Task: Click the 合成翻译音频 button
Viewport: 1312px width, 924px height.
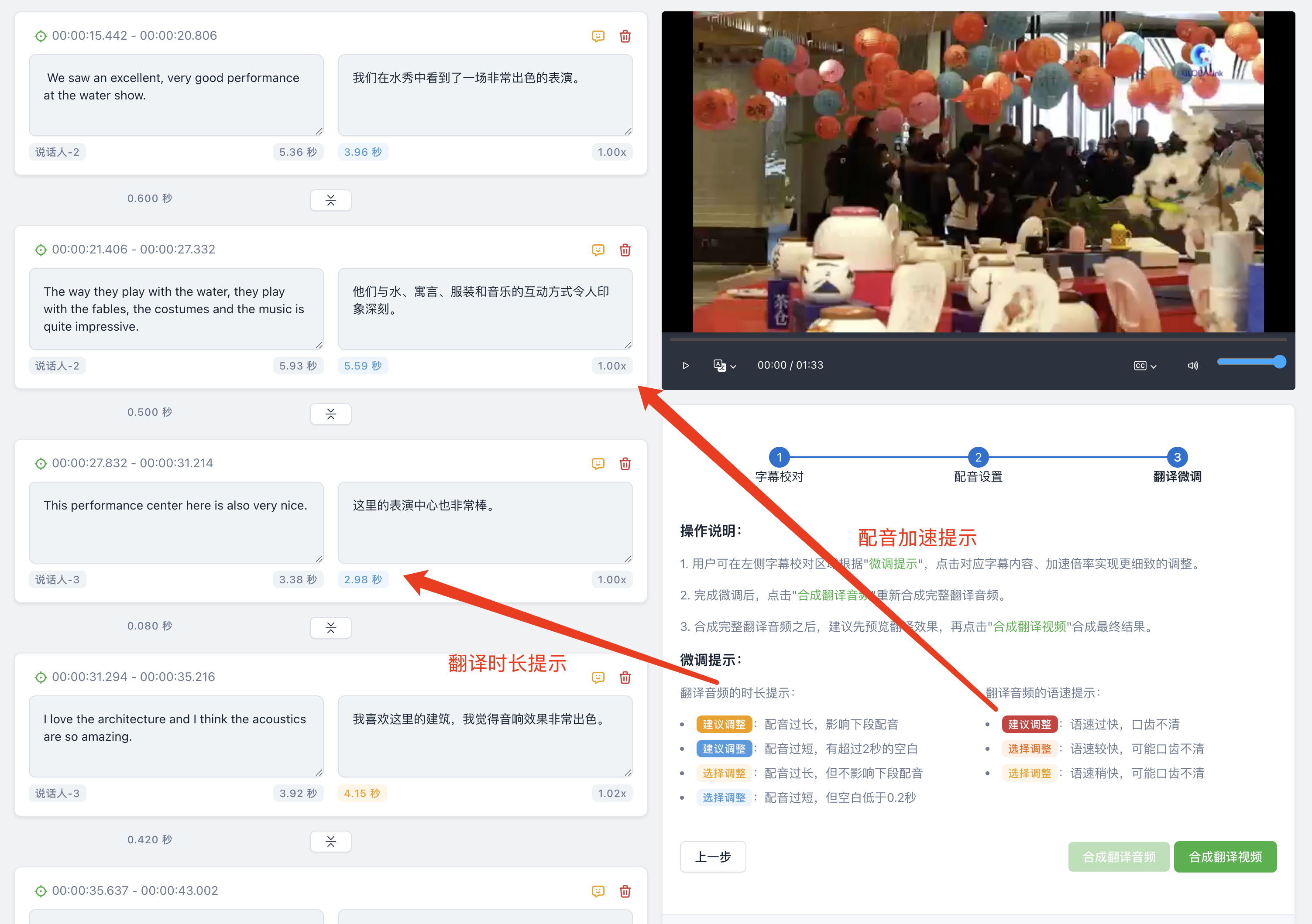Action: pos(1118,857)
